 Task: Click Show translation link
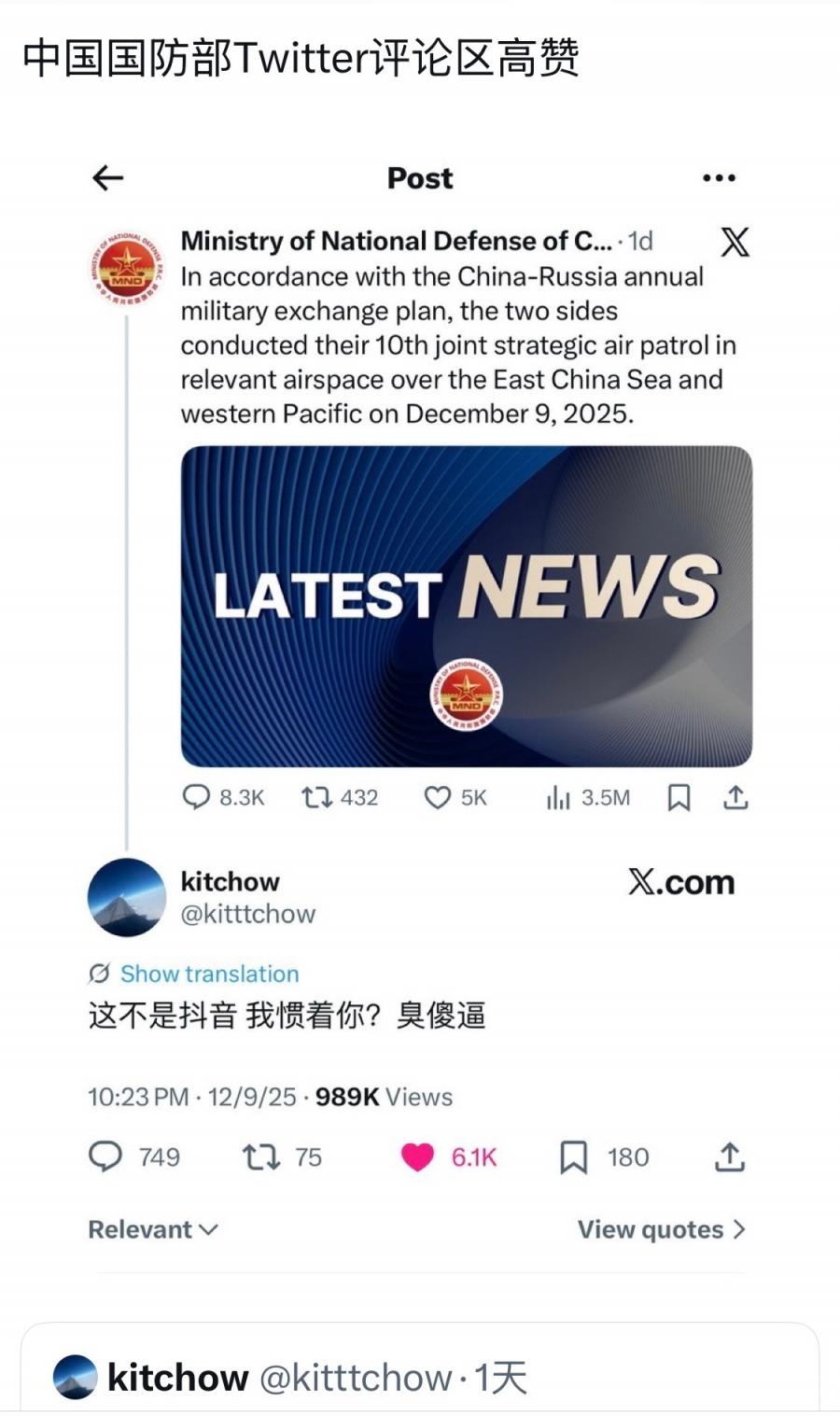pyautogui.click(x=209, y=974)
